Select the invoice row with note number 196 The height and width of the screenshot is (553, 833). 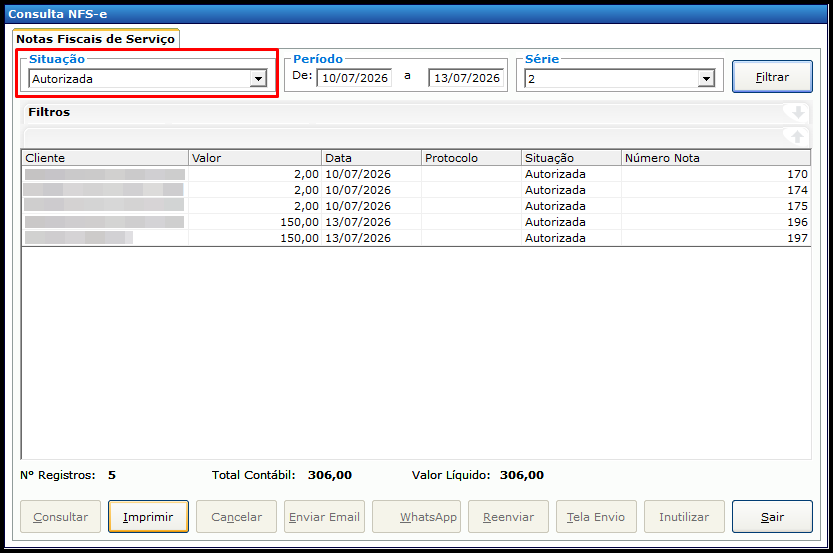(x=416, y=222)
